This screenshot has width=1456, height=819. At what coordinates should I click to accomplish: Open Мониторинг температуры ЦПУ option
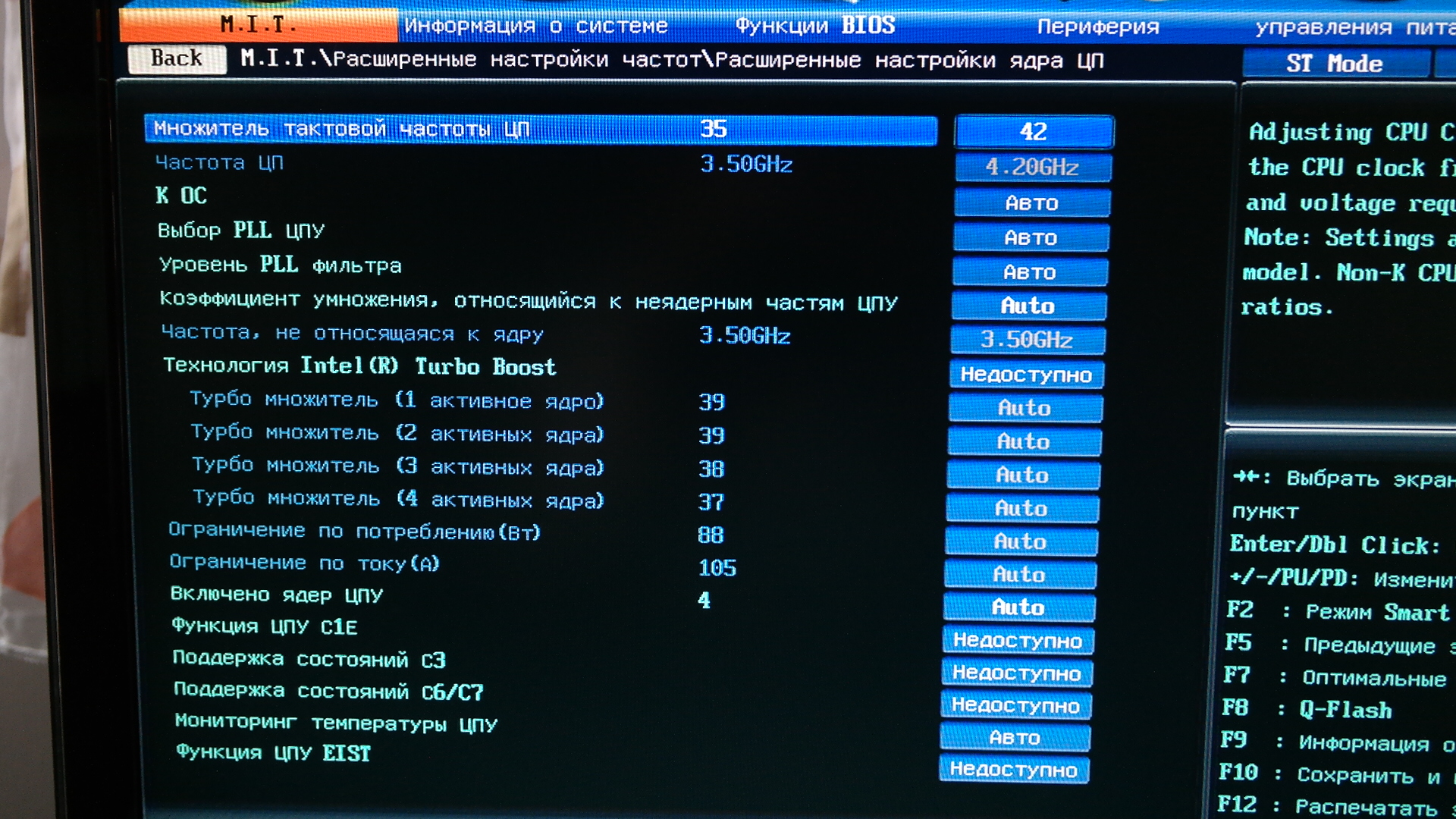coord(1015,738)
